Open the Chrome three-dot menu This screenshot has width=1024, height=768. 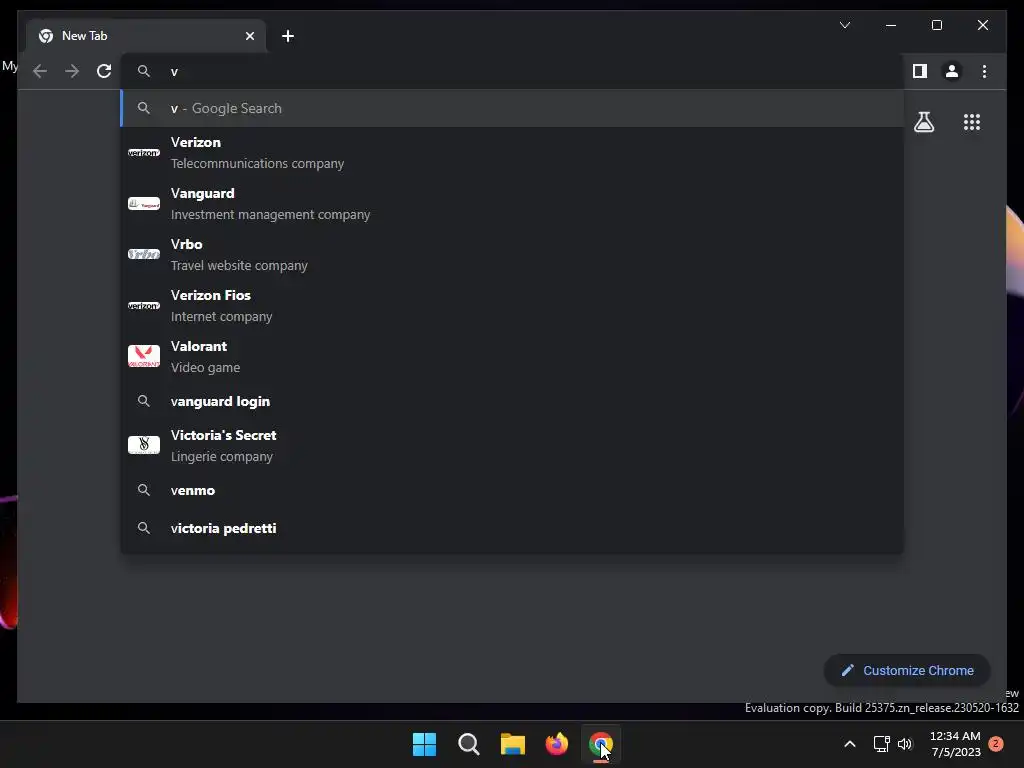[x=984, y=71]
